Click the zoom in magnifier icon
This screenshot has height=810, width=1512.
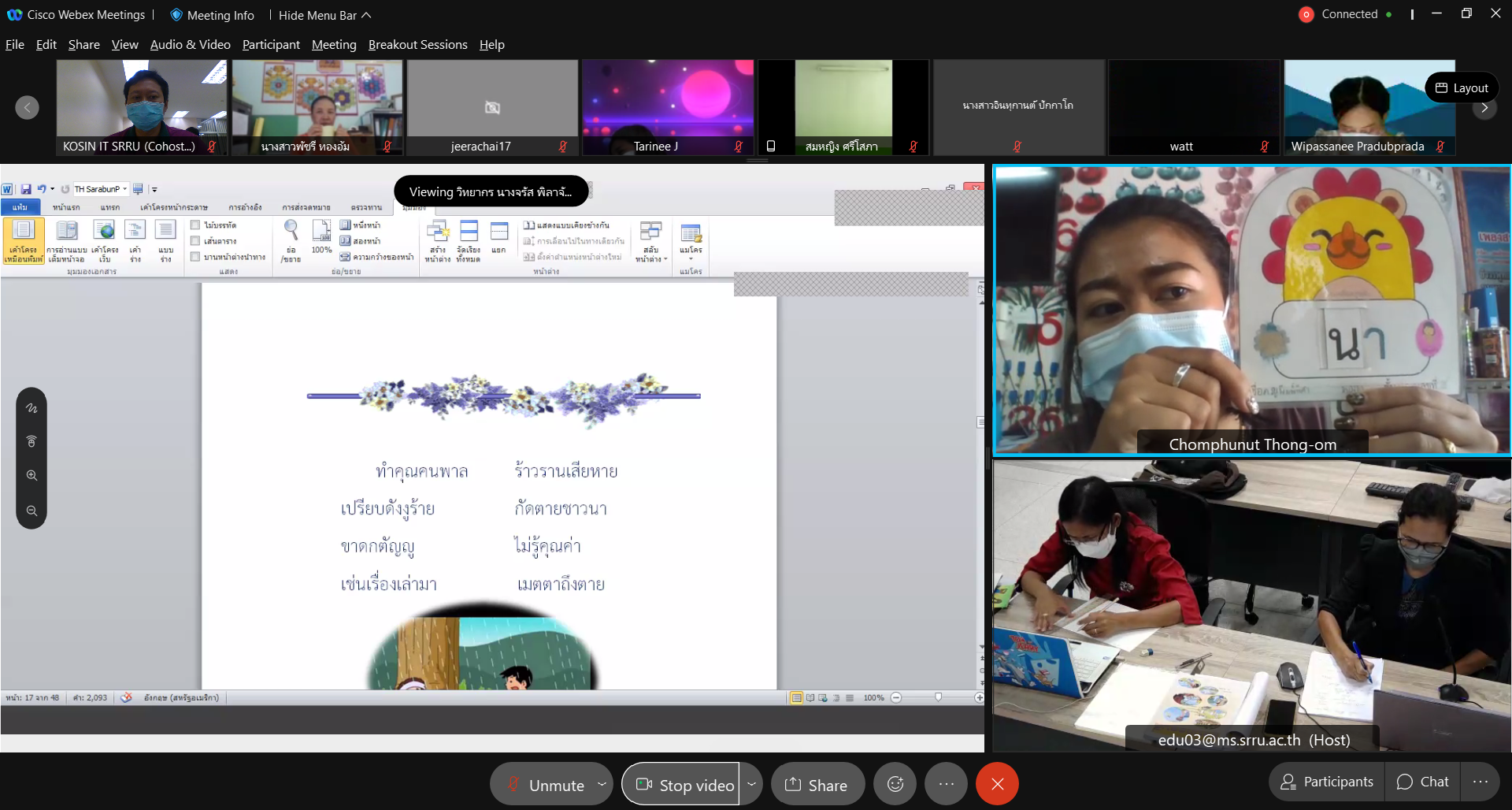31,475
